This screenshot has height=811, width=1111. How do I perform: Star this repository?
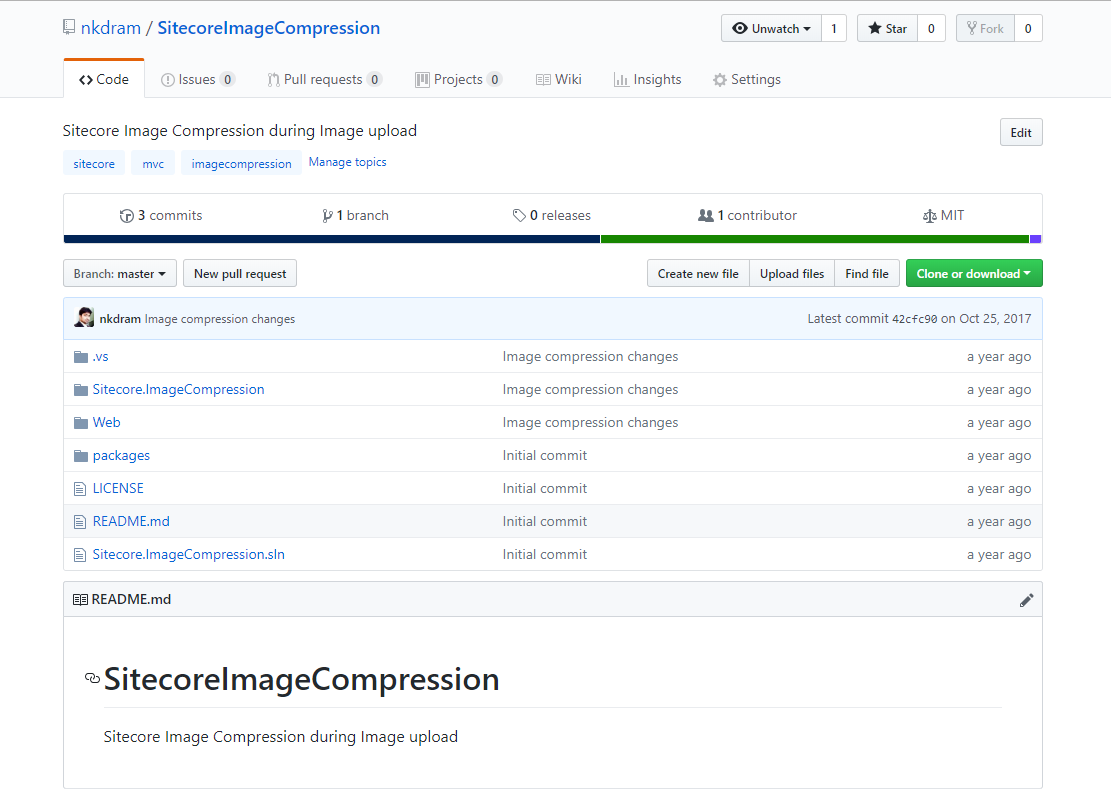[887, 28]
